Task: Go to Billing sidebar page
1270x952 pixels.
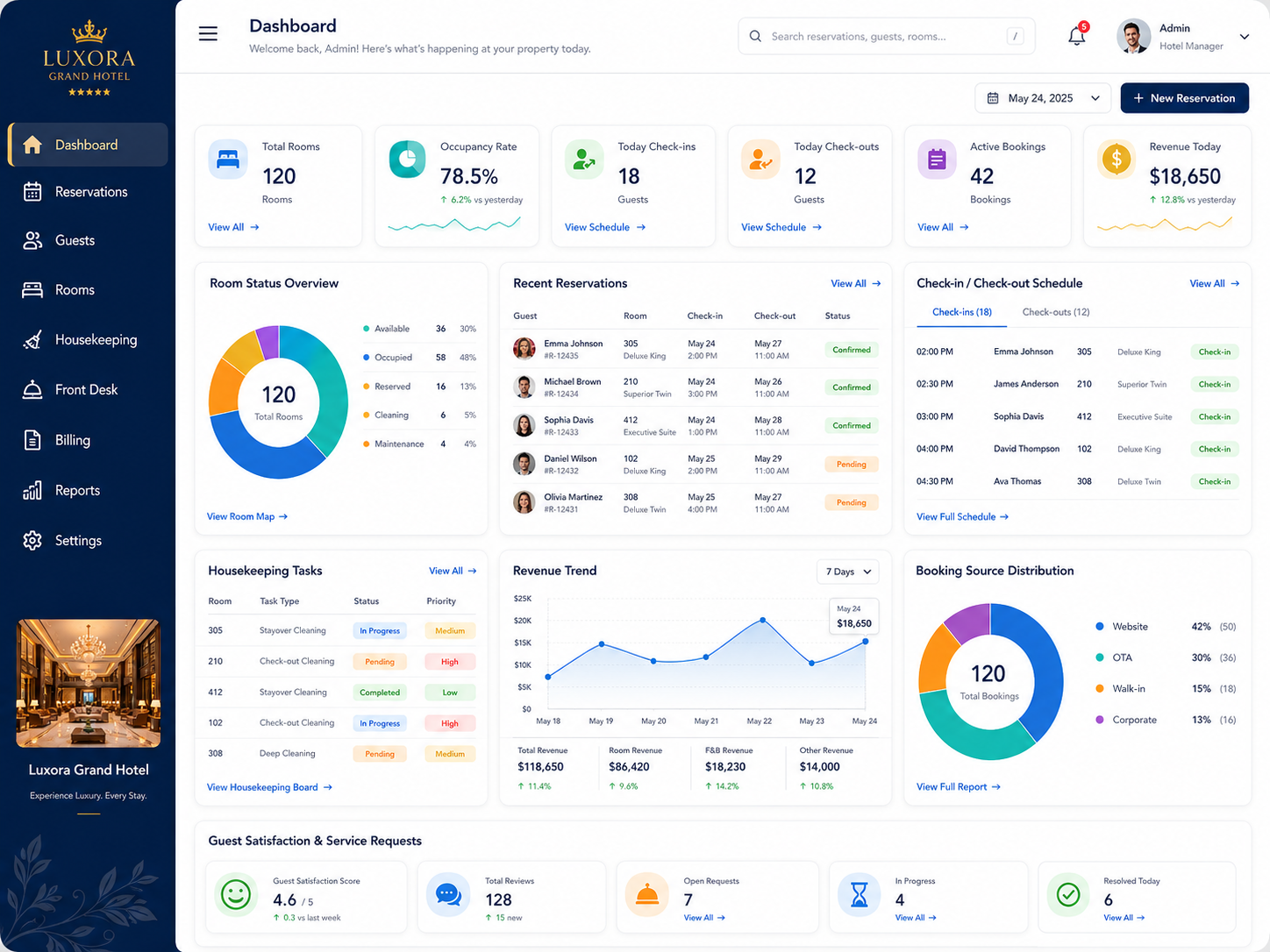Action: tap(89, 440)
